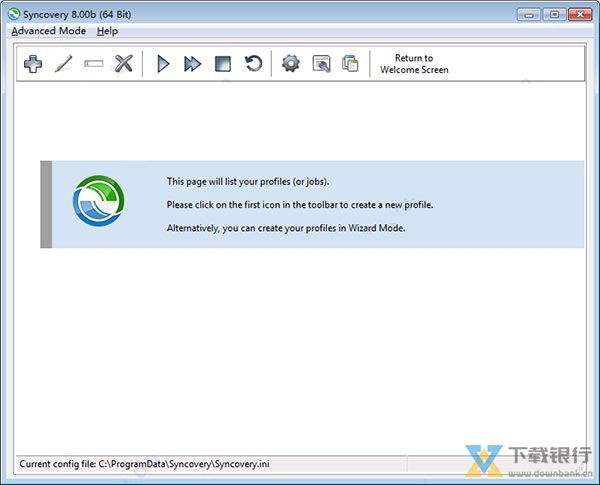Click the Syncovery logo in the info banner
600x485 pixels.
pos(99,204)
